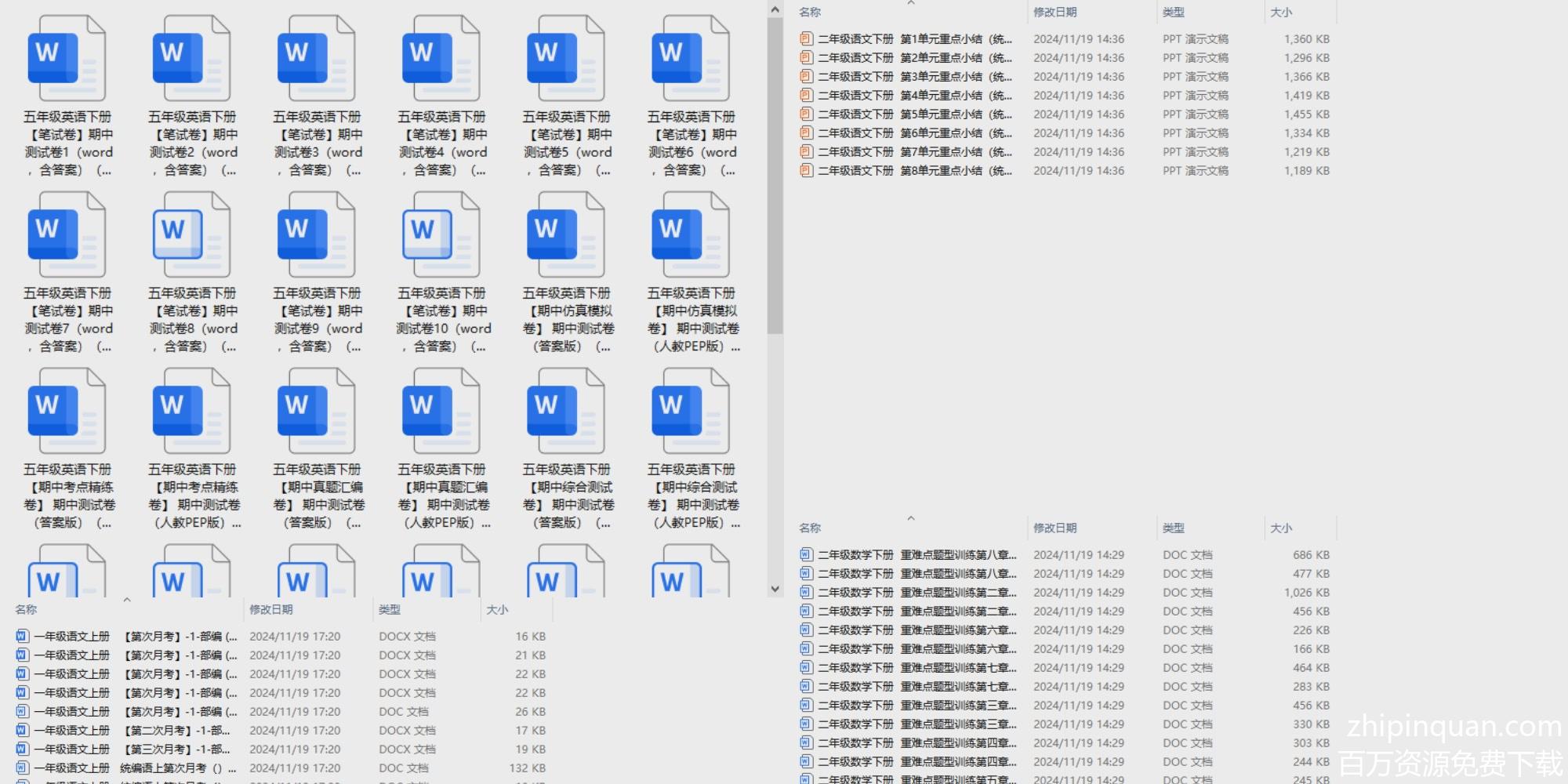This screenshot has height=784, width=1568.
Task: Click the DOC icon of the 686 KB file
Action: click(x=806, y=554)
